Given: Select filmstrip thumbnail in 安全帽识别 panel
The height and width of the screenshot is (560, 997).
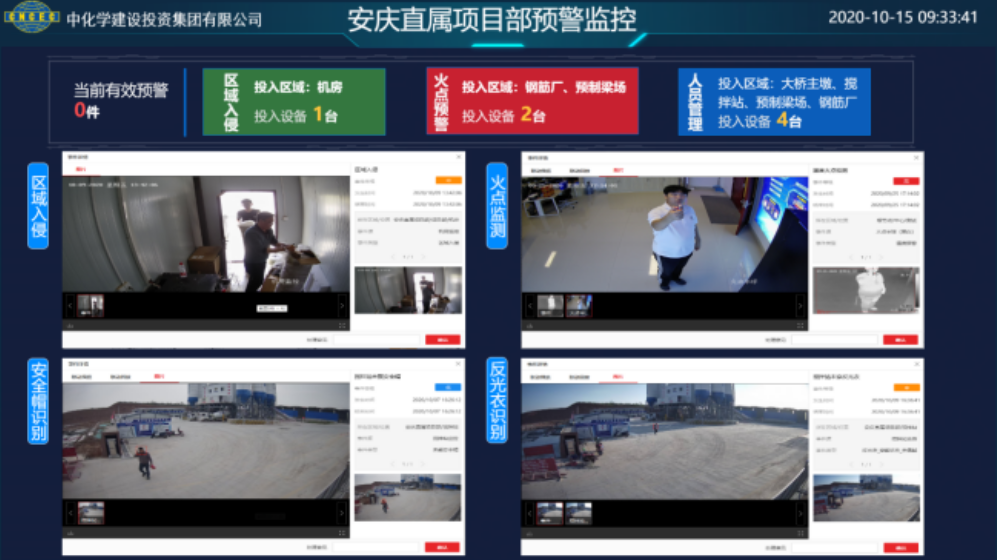Looking at the screenshot, I should tap(90, 512).
